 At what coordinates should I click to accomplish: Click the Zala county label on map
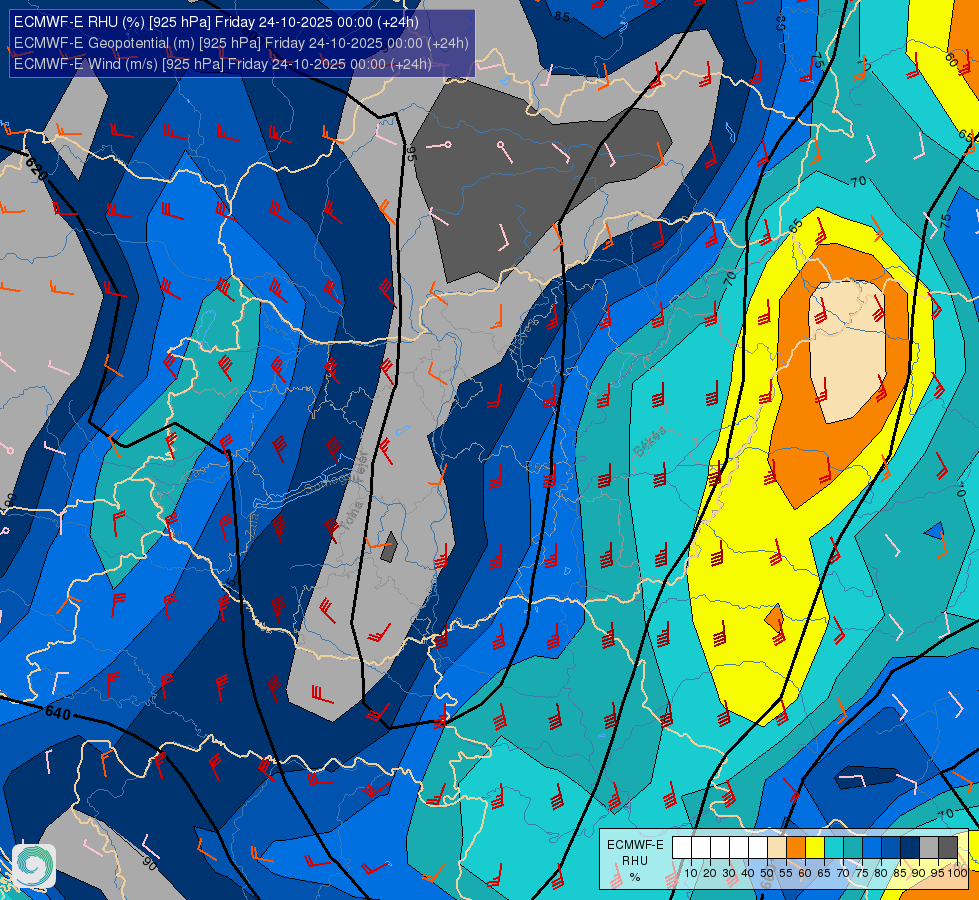click(x=252, y=526)
